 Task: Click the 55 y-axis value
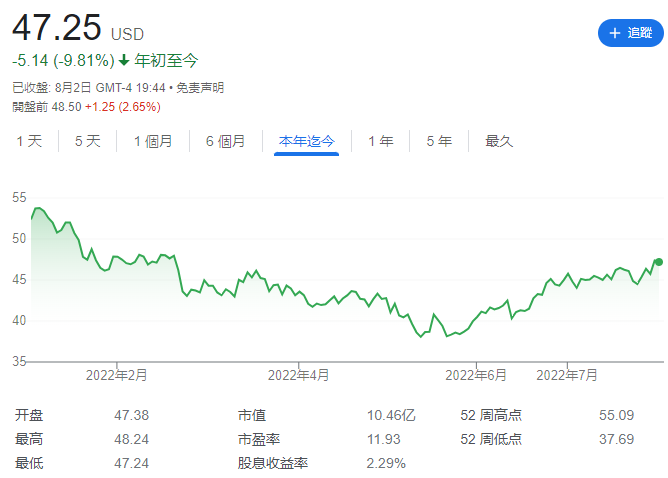19,197
